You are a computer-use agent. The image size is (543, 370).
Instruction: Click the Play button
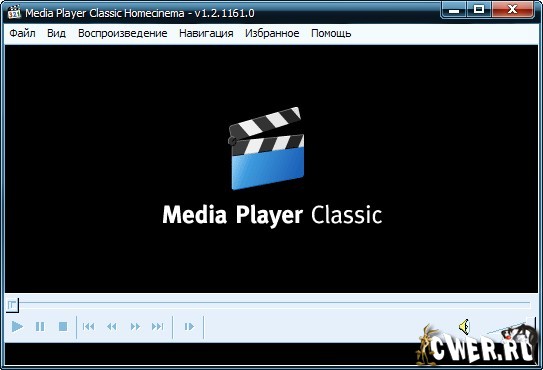[x=17, y=326]
